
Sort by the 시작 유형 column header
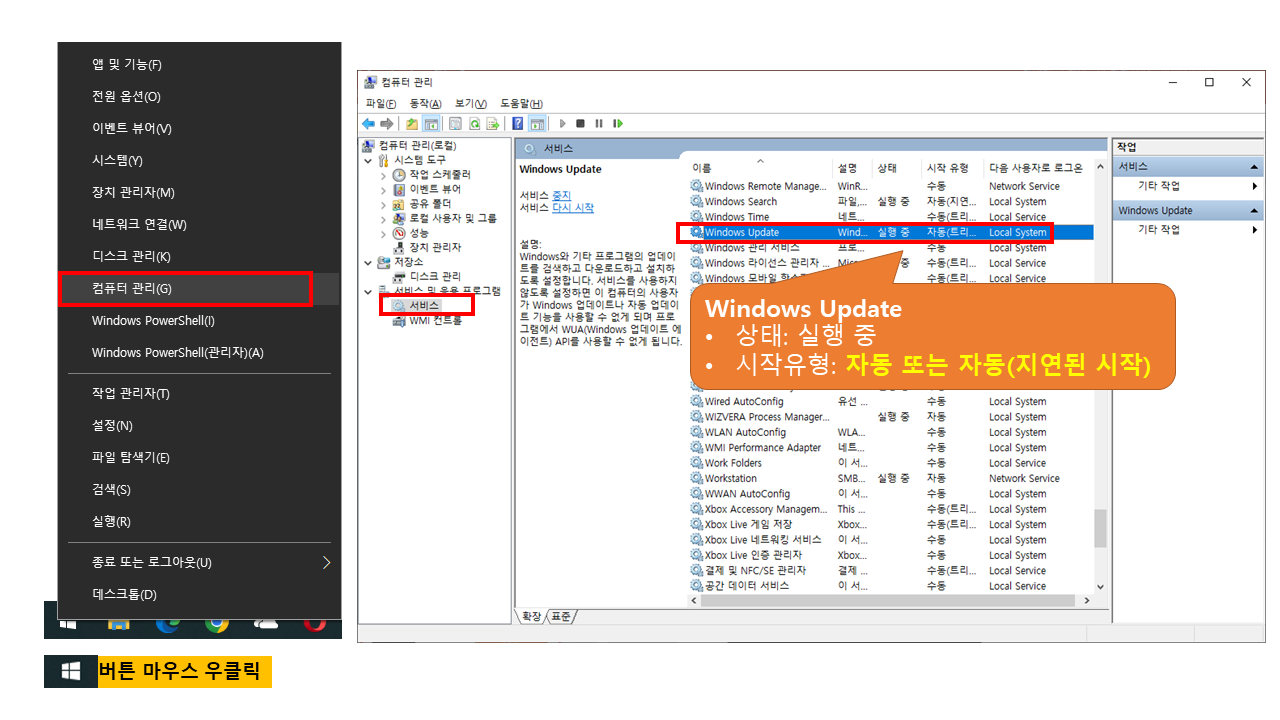(953, 168)
